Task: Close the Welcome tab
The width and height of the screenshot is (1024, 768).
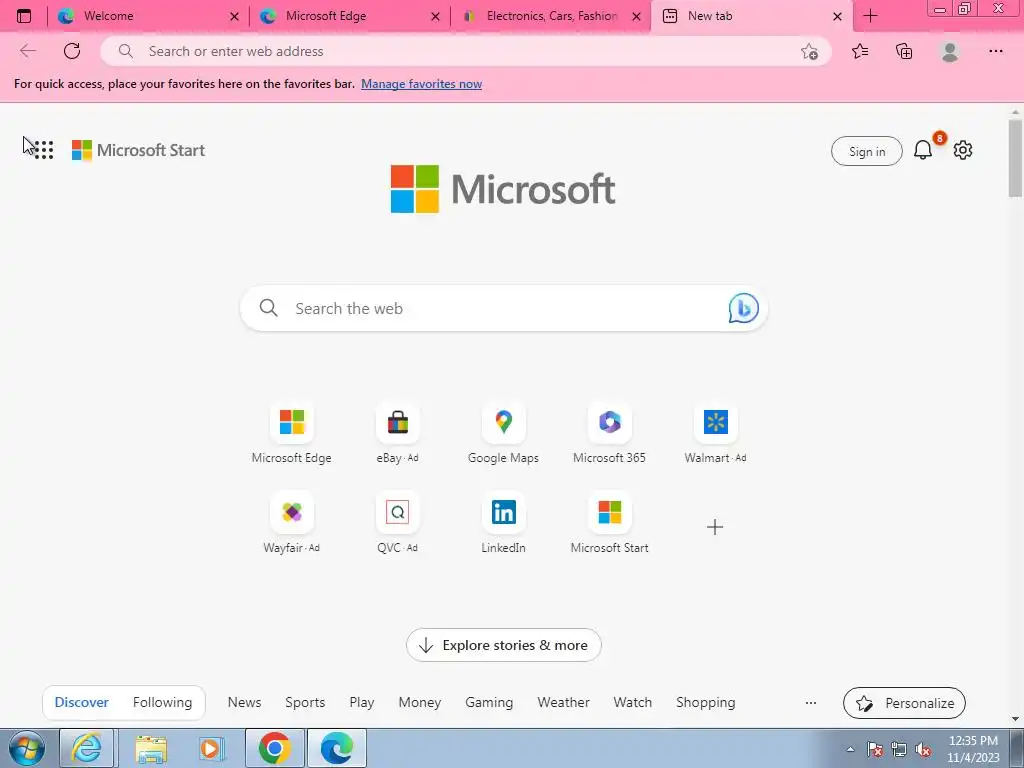Action: [234, 17]
